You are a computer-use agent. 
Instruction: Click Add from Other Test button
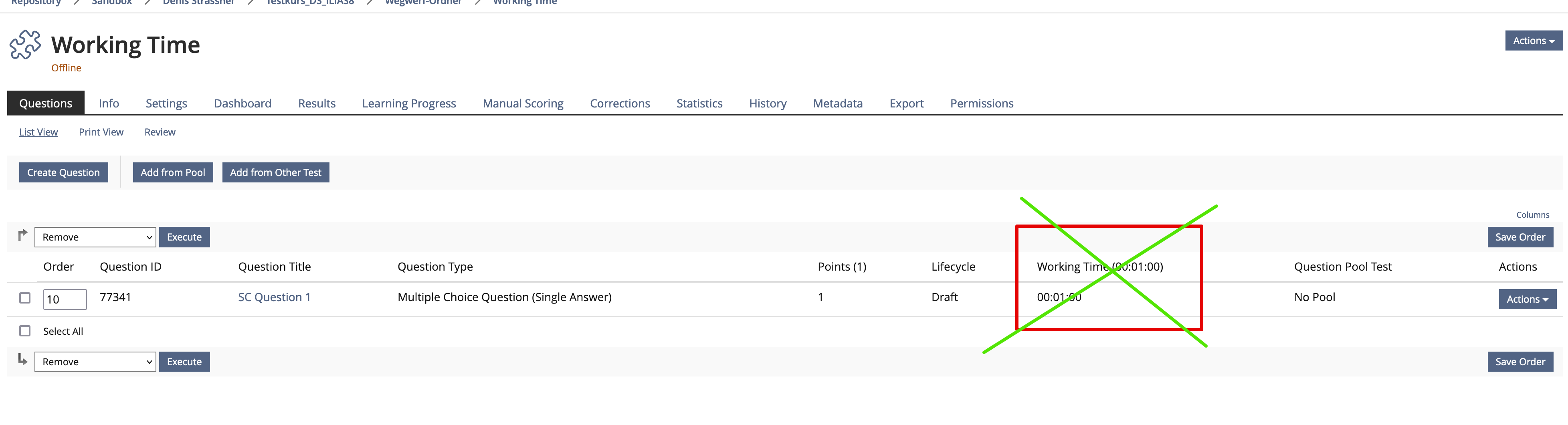tap(275, 172)
